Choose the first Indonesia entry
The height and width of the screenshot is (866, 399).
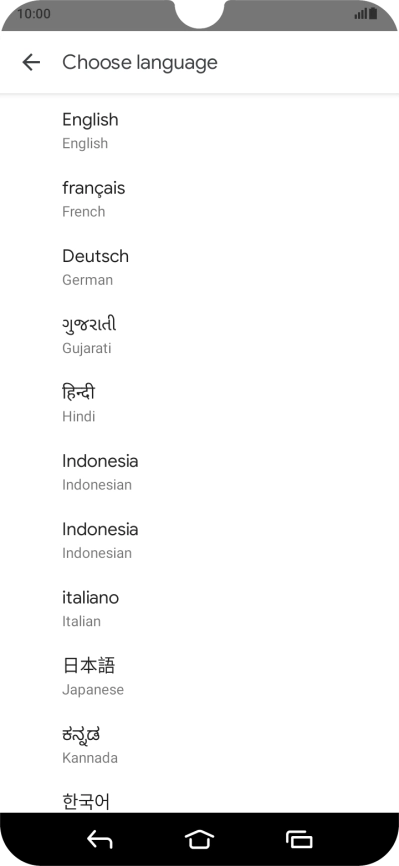pyautogui.click(x=200, y=472)
